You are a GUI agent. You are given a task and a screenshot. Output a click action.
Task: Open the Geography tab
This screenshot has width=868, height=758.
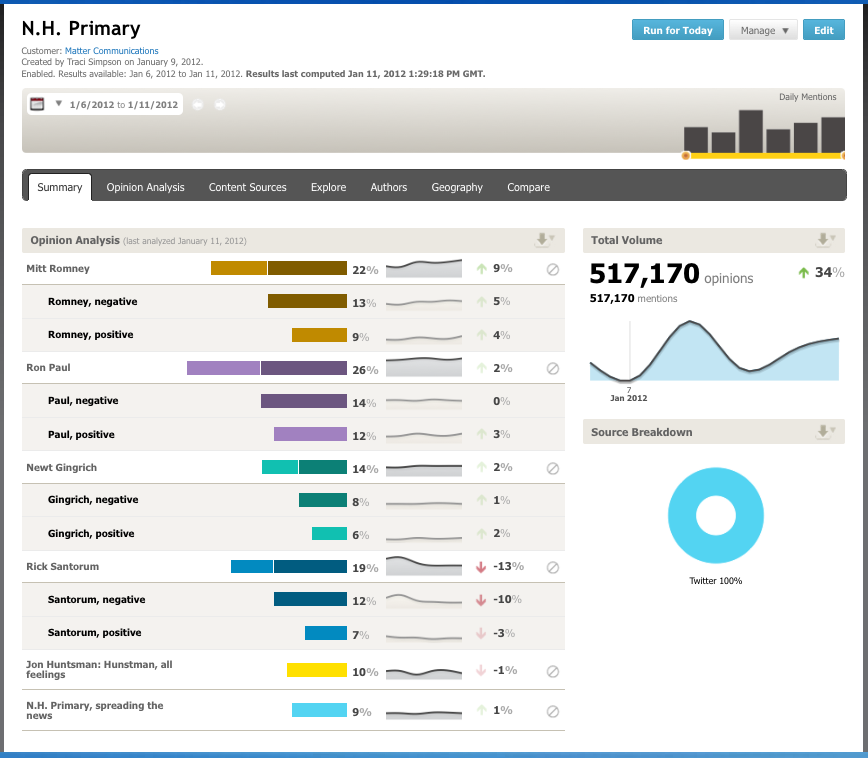click(x=457, y=187)
